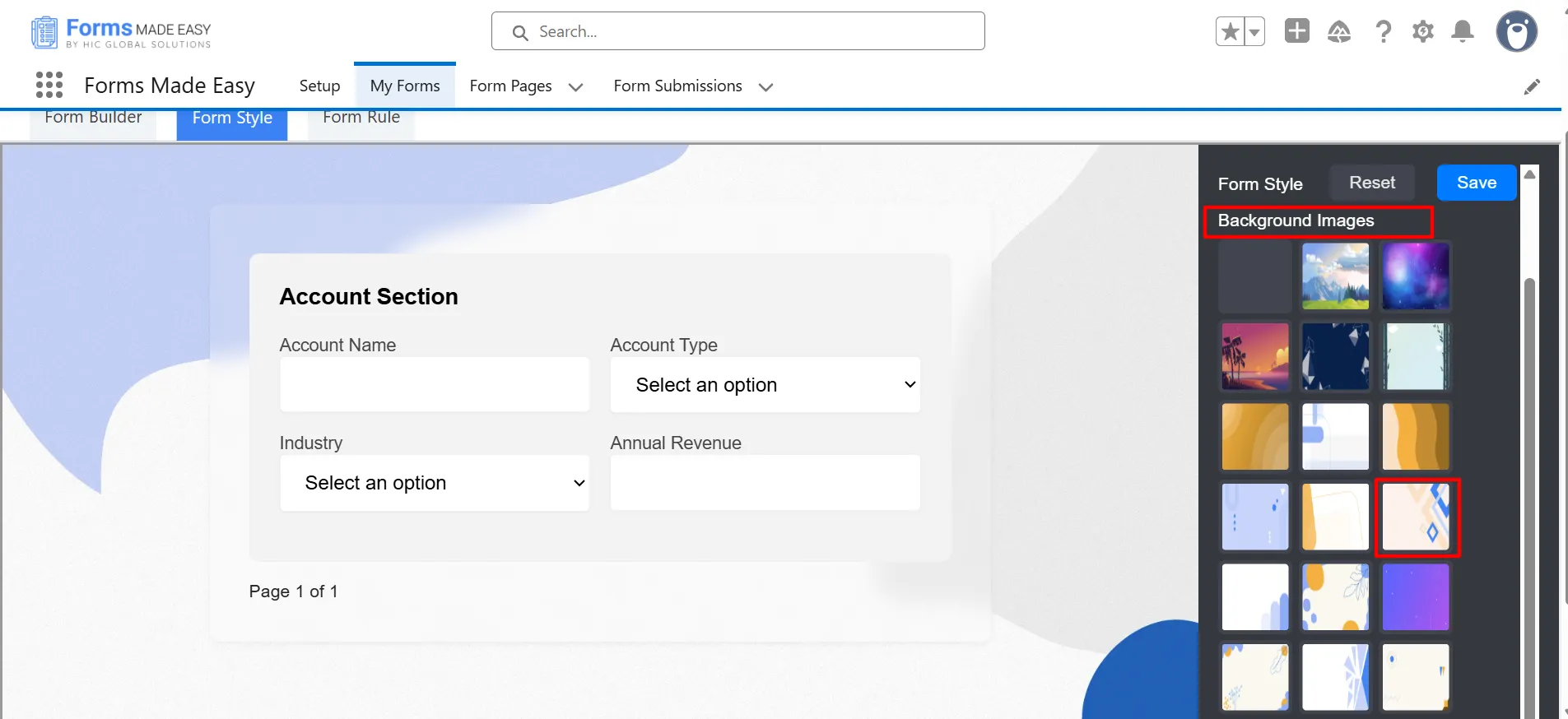The width and height of the screenshot is (1568, 719).
Task: Reset the form style
Action: [1371, 183]
